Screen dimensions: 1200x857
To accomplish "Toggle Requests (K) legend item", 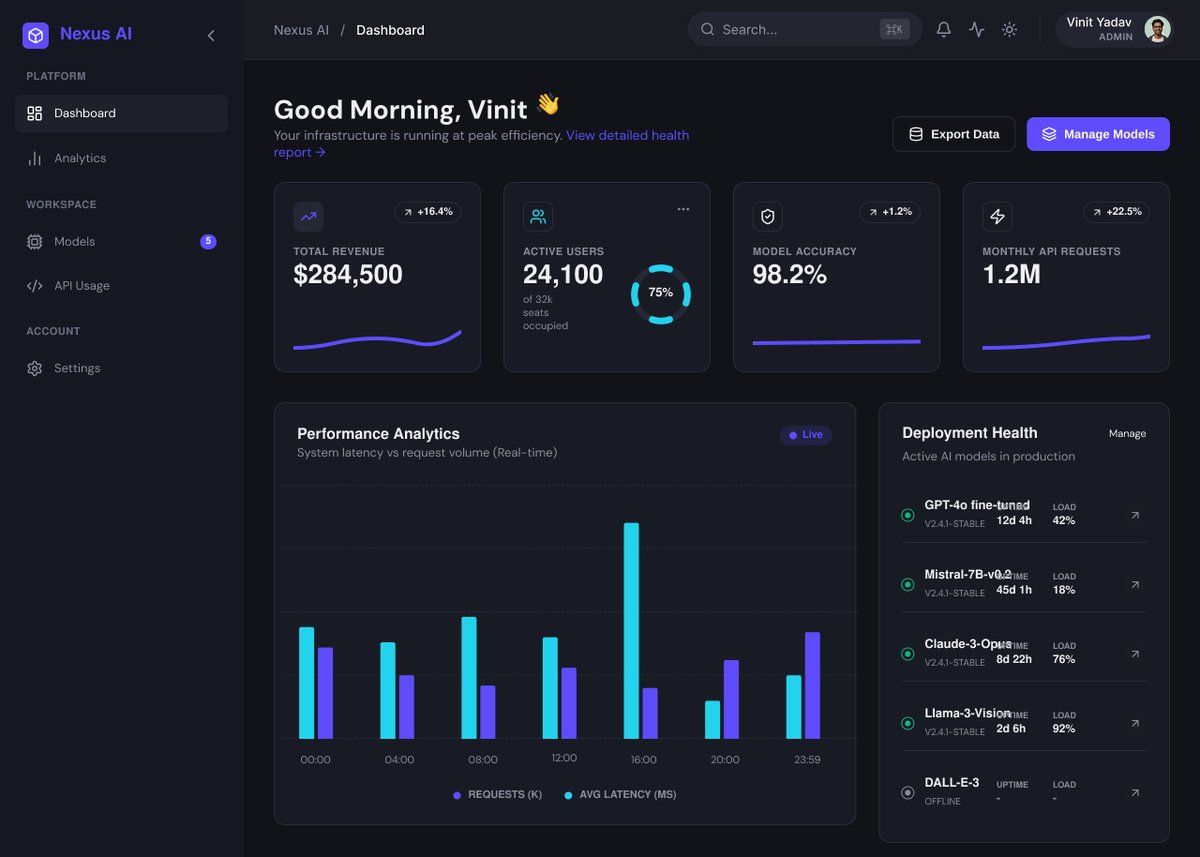I will coord(497,795).
